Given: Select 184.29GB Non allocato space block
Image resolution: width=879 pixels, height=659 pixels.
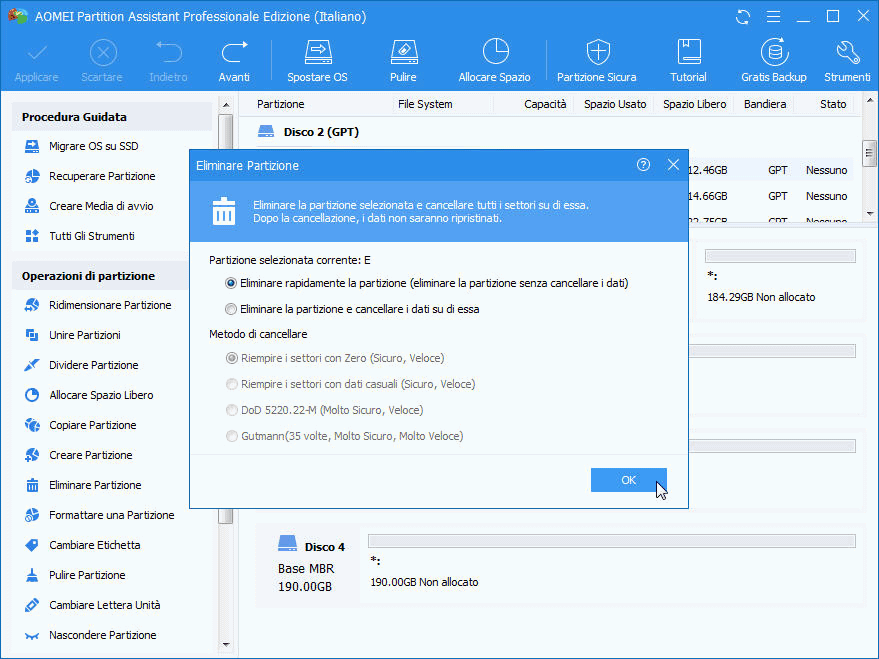Looking at the screenshot, I should click(761, 298).
